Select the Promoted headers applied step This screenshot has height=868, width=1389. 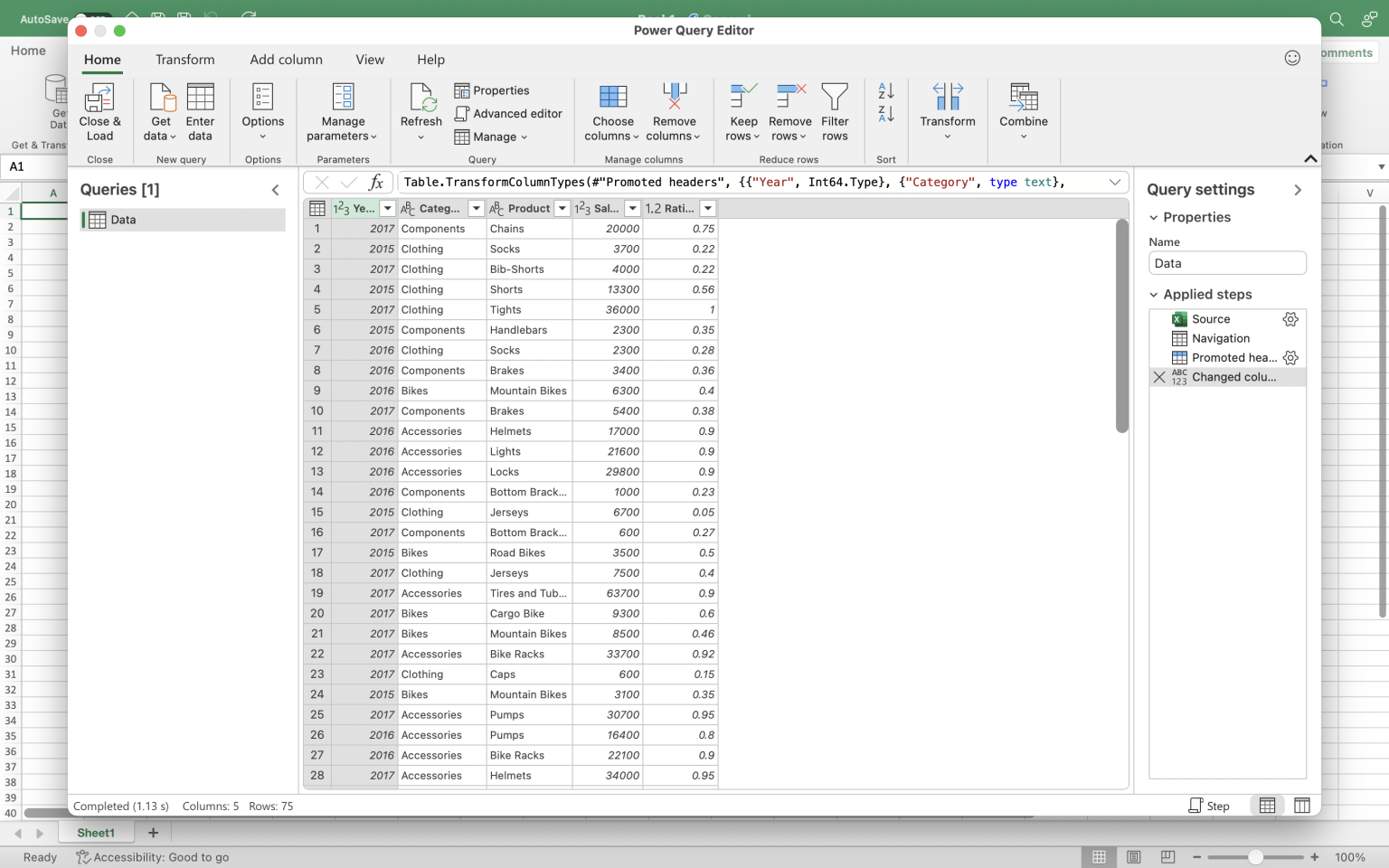tap(1233, 357)
